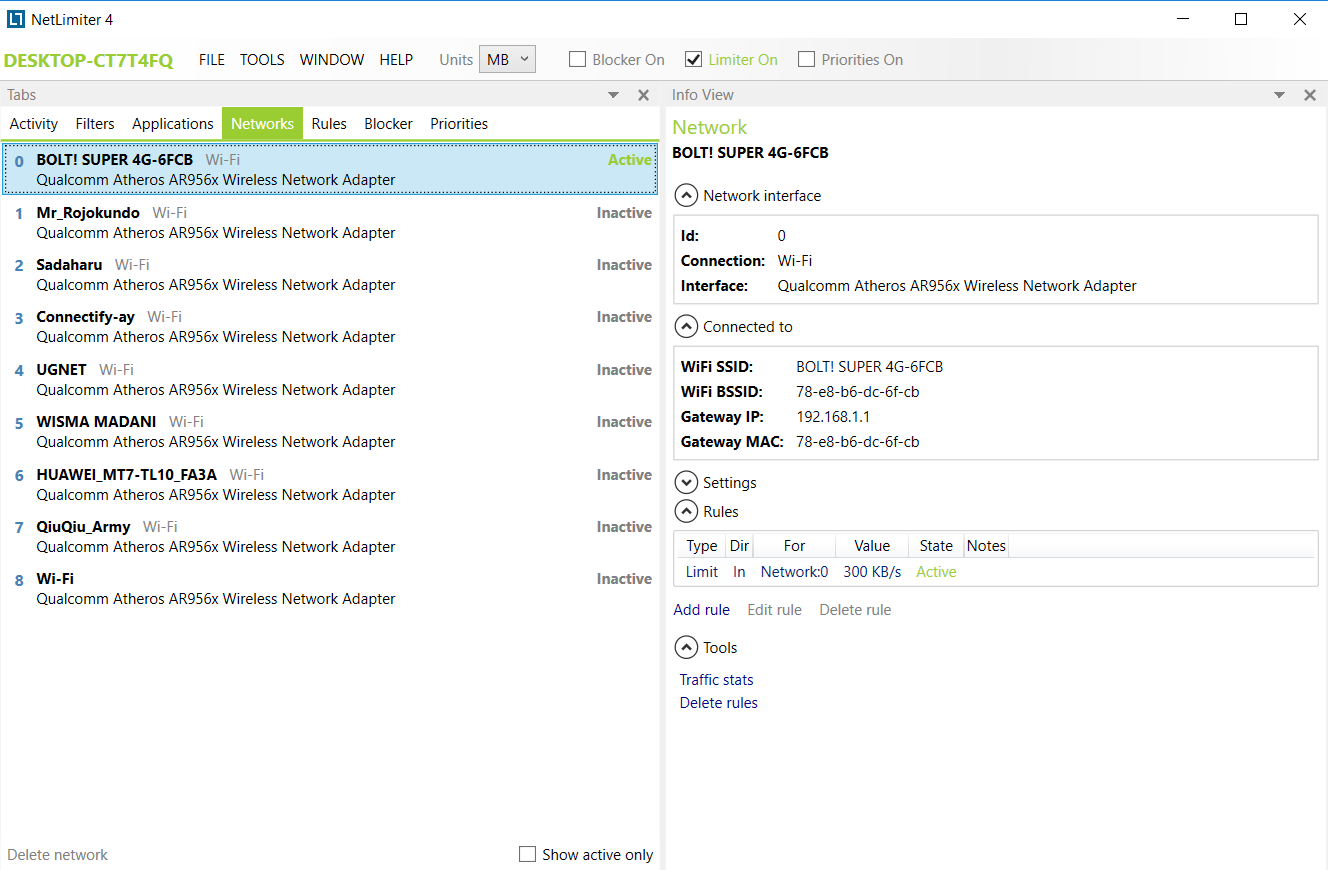This screenshot has height=870, width=1328.
Task: Click the Delete rules link
Action: (719, 703)
